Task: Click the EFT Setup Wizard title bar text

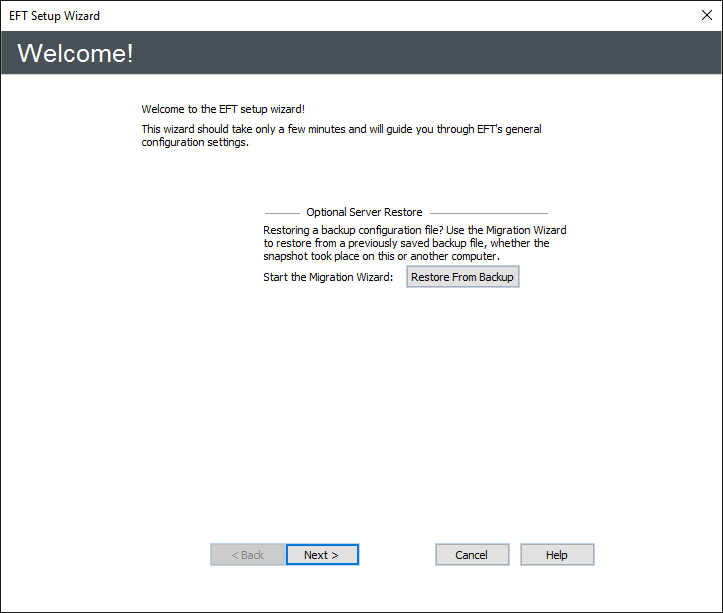Action: pos(55,16)
